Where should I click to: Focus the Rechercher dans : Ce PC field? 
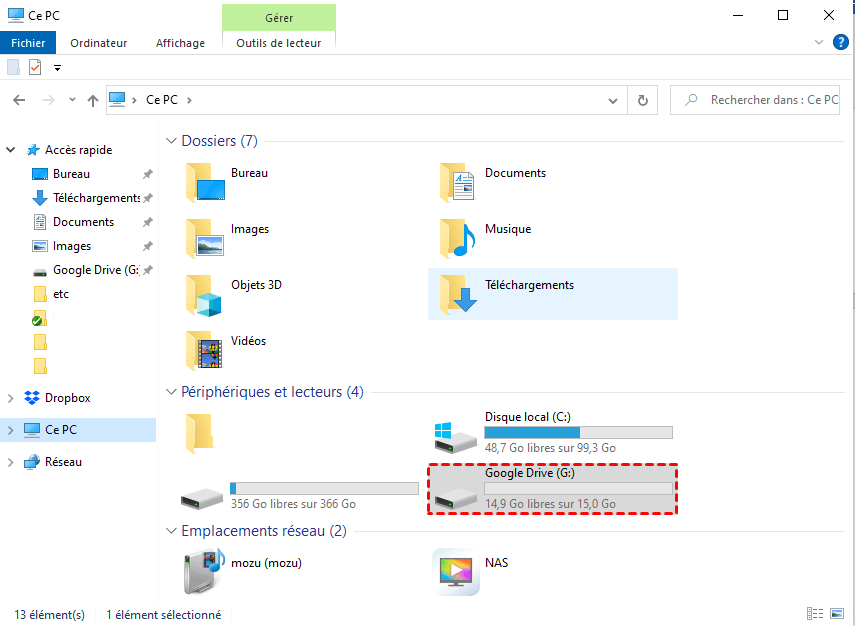(755, 100)
